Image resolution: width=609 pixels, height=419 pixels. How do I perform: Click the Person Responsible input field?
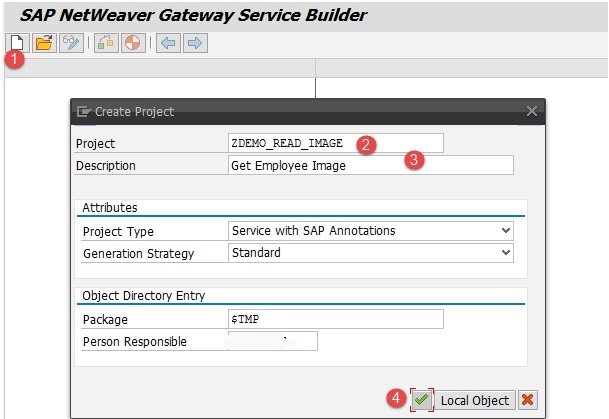(273, 341)
